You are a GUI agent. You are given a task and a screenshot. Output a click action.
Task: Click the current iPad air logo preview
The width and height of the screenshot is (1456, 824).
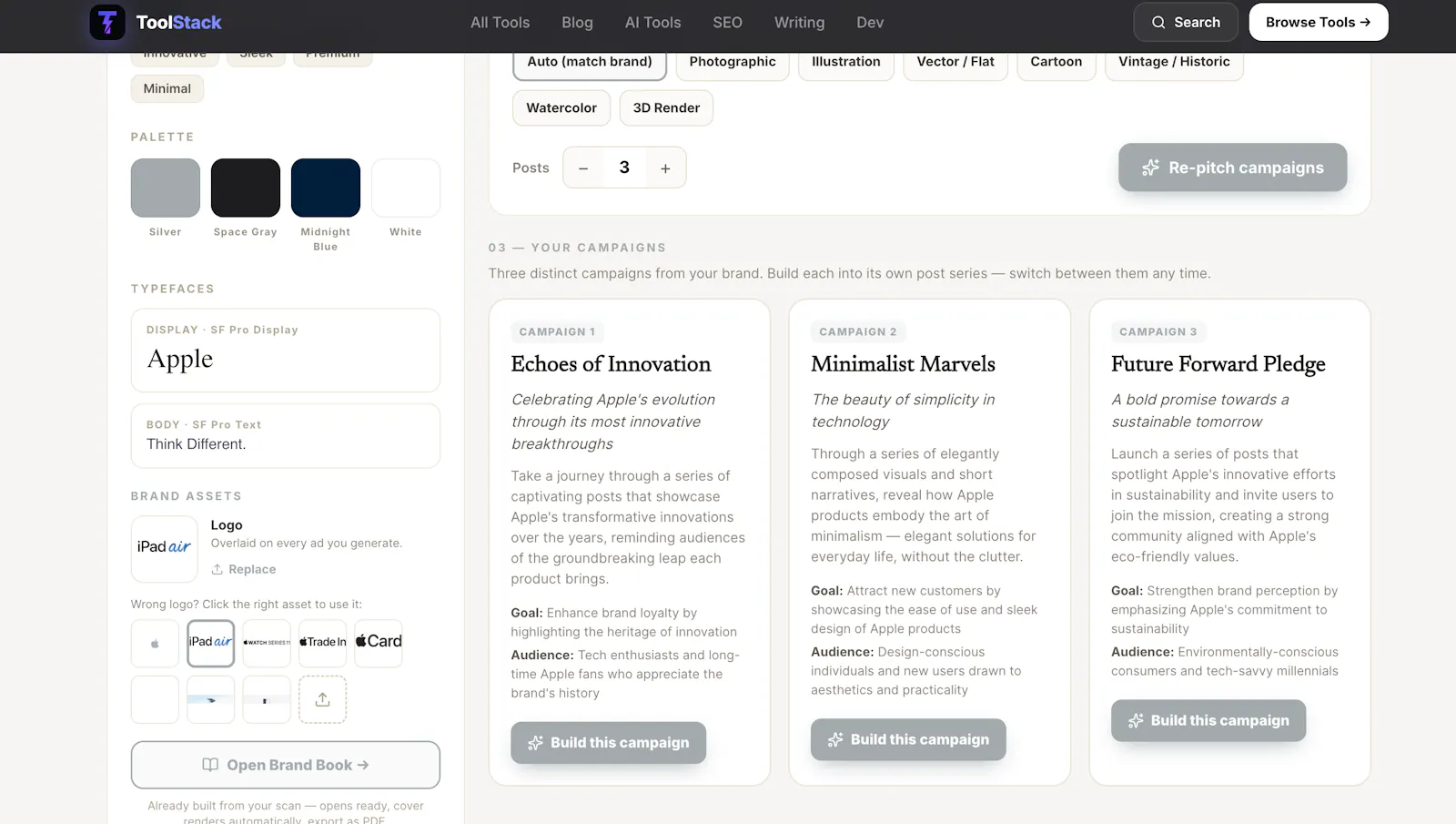[x=165, y=548]
